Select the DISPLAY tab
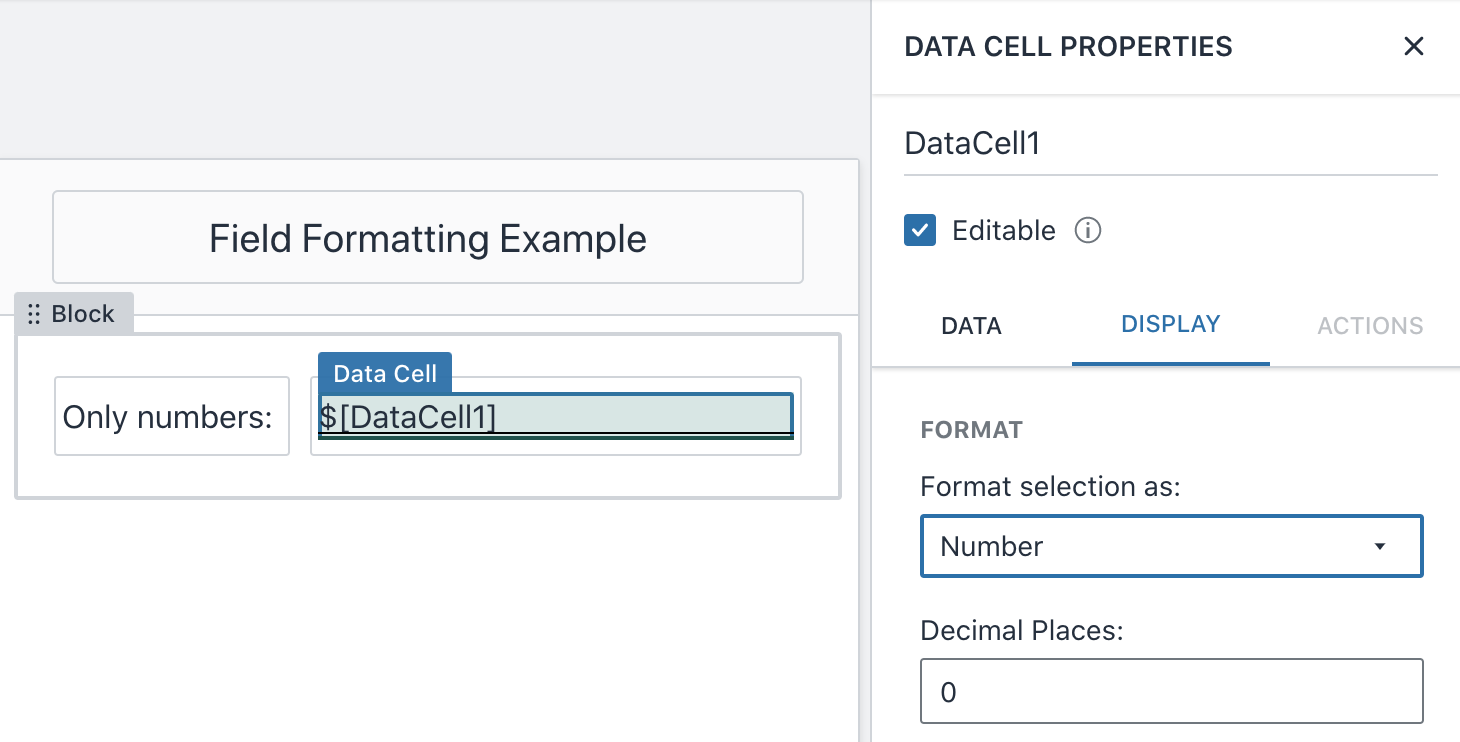 click(1170, 324)
